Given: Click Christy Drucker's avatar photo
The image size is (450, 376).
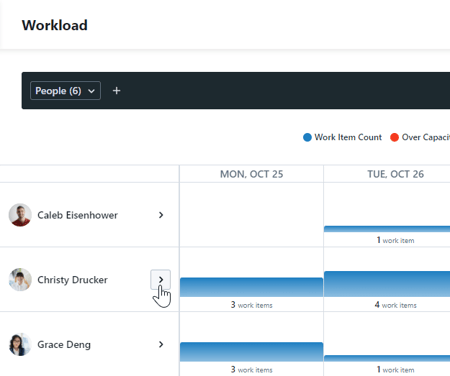Looking at the screenshot, I should click(x=20, y=279).
